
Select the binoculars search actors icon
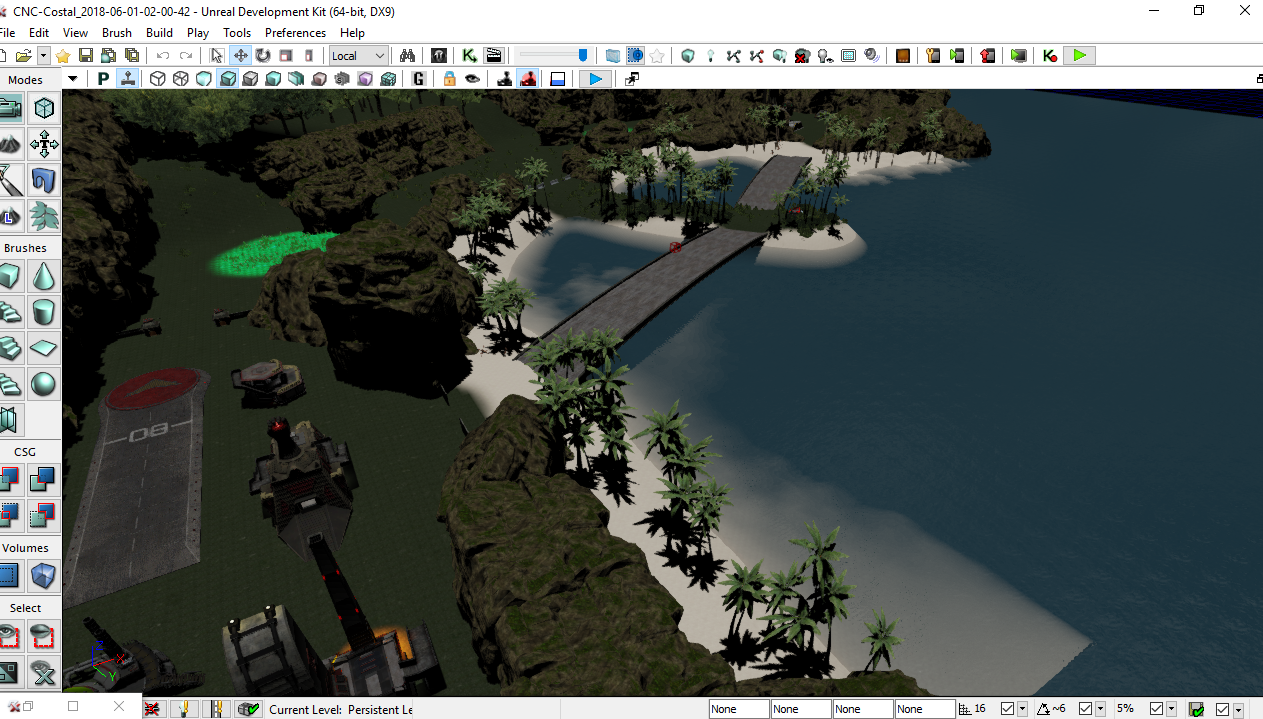(x=407, y=56)
